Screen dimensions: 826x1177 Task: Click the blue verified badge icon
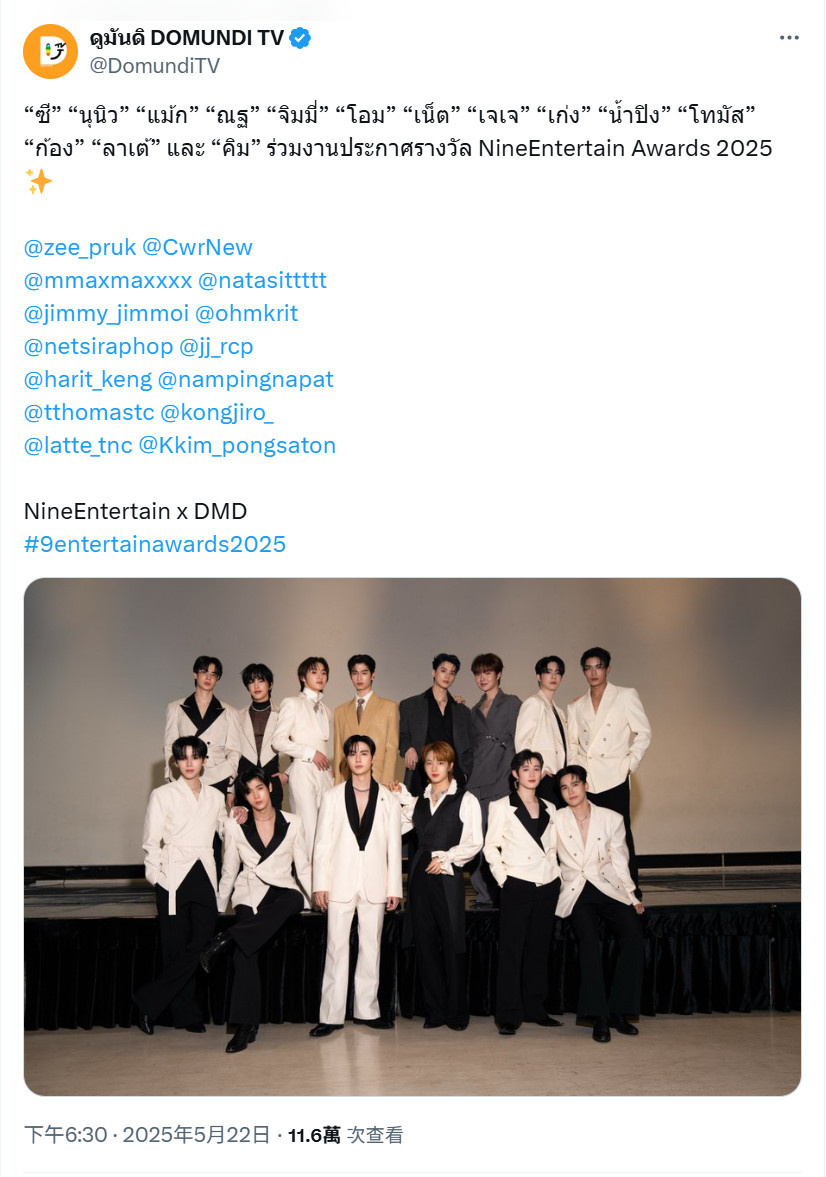[x=300, y=38]
